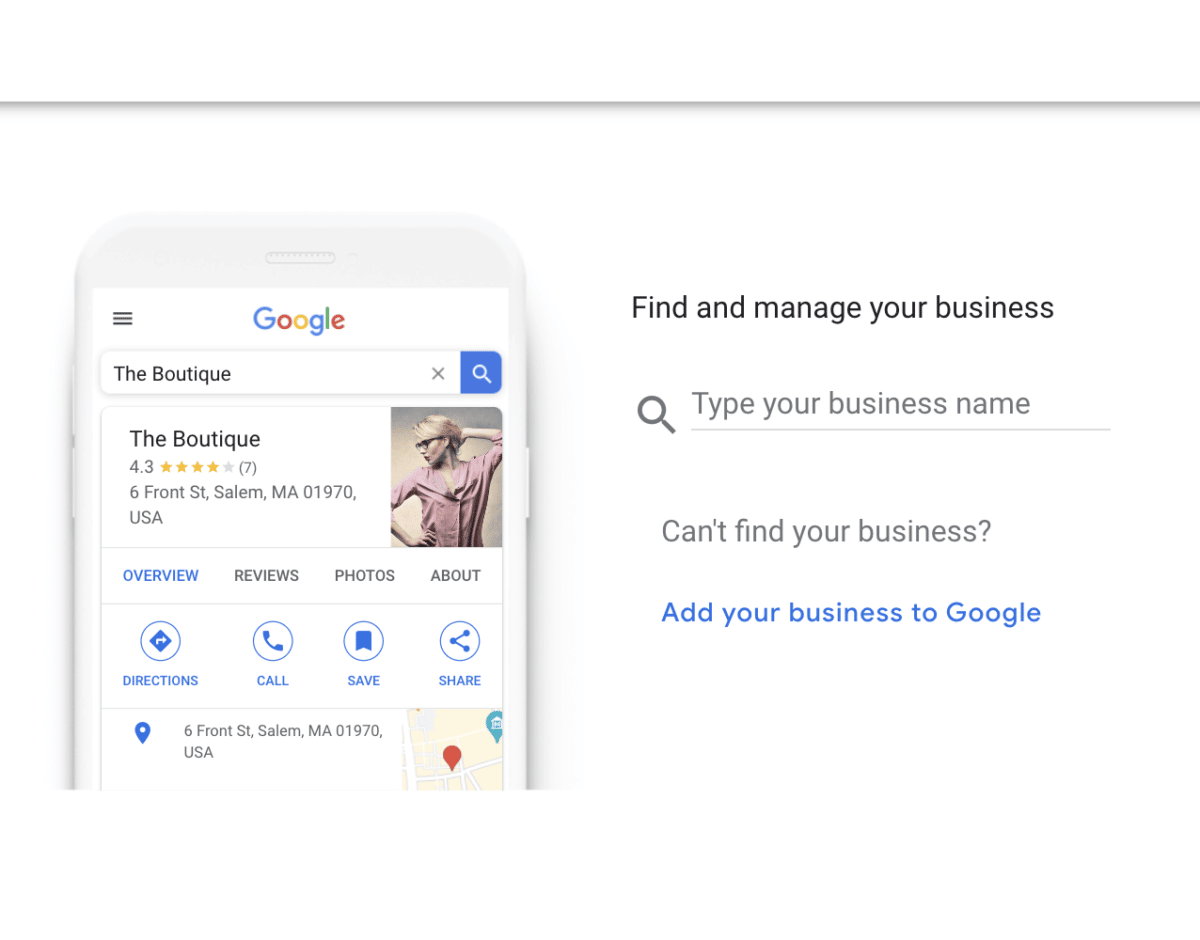This screenshot has height=940, width=1200.
Task: Click the SHARE label
Action: 460,681
